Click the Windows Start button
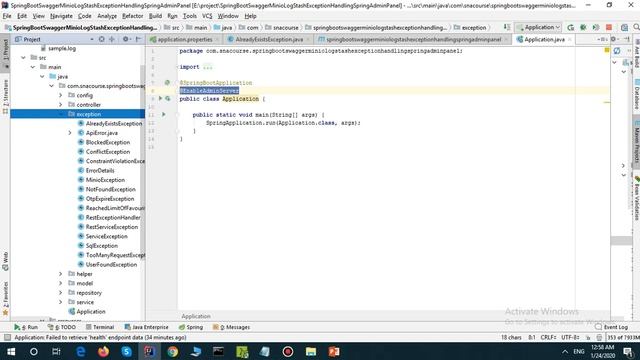The height and width of the screenshot is (360, 640). point(11,351)
